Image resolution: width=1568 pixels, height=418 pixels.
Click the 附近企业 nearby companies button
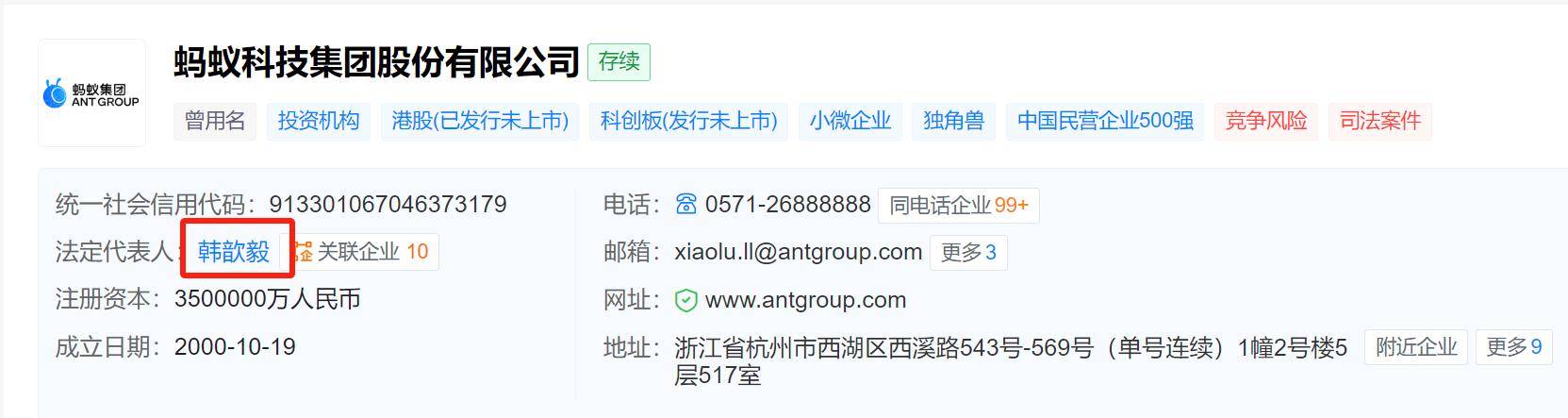[1416, 347]
